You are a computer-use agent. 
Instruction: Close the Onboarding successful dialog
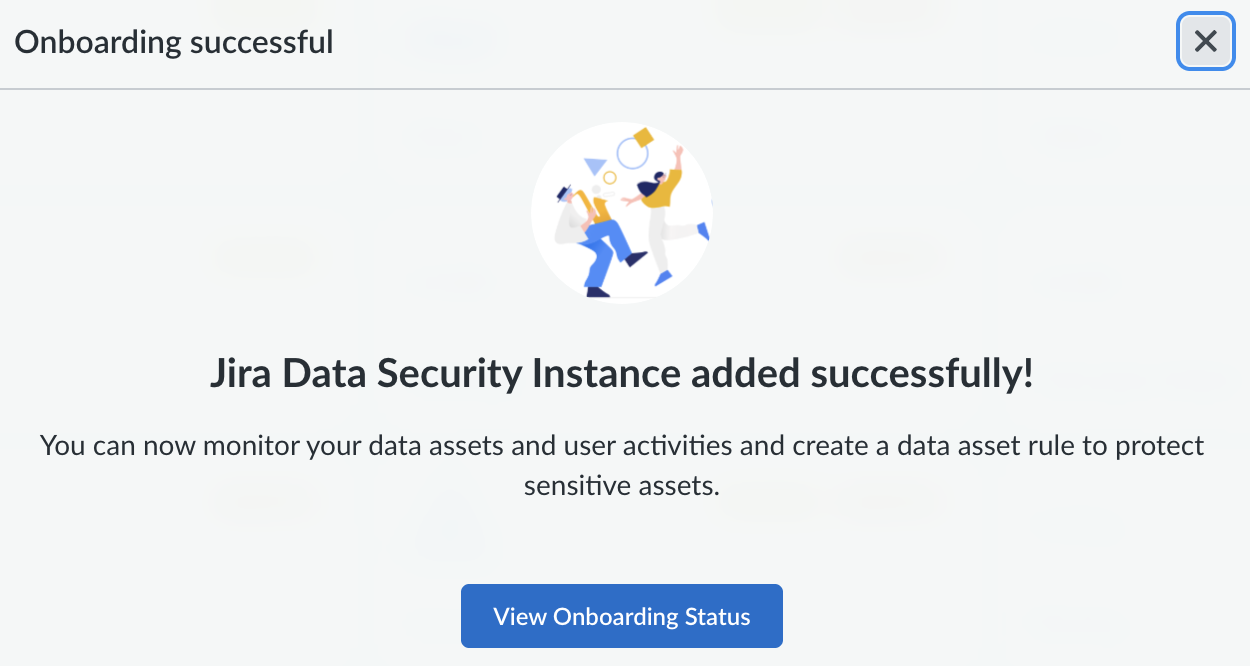point(1205,42)
